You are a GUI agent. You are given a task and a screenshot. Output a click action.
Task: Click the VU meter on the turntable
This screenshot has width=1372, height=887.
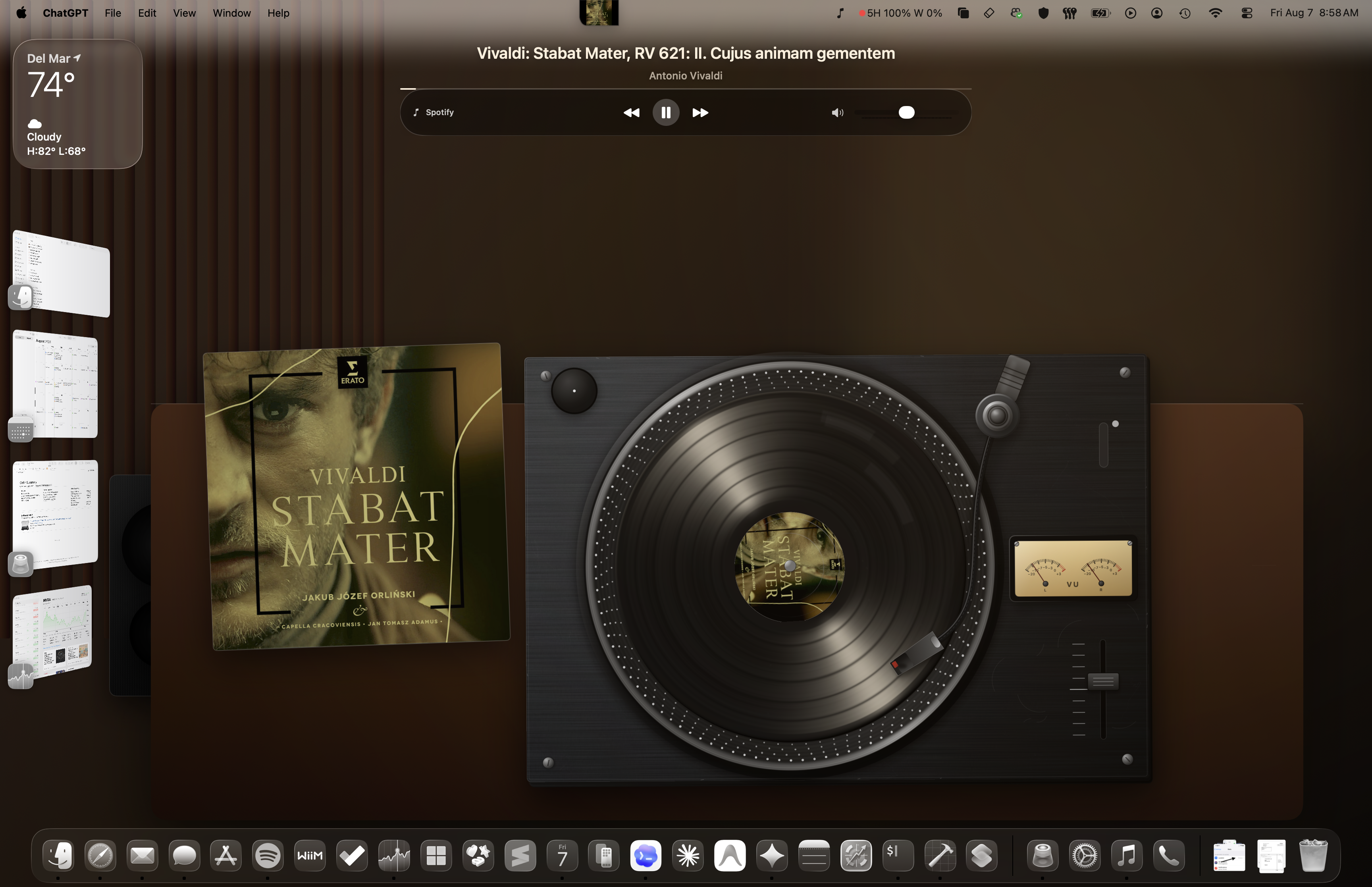pos(1073,569)
